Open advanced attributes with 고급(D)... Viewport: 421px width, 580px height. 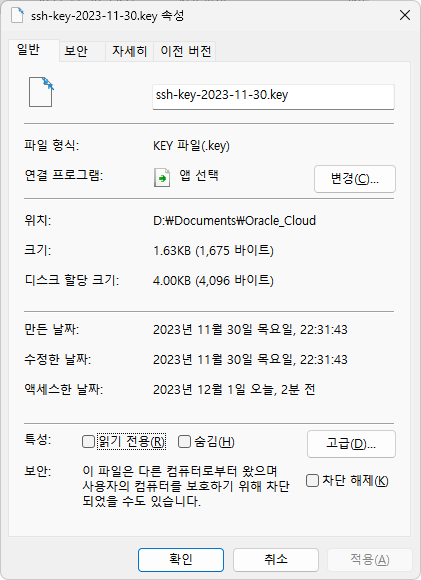pyautogui.click(x=351, y=444)
